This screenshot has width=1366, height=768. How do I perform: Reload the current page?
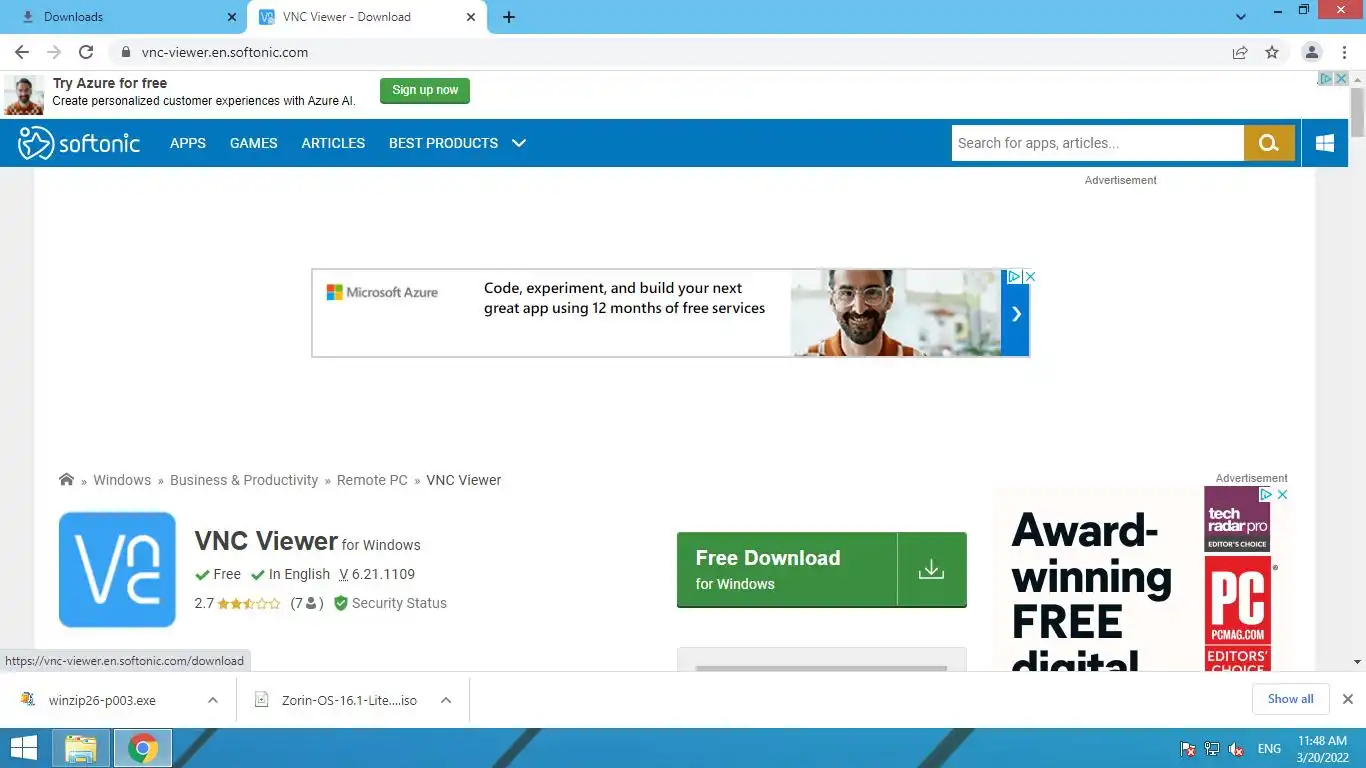tap(86, 52)
